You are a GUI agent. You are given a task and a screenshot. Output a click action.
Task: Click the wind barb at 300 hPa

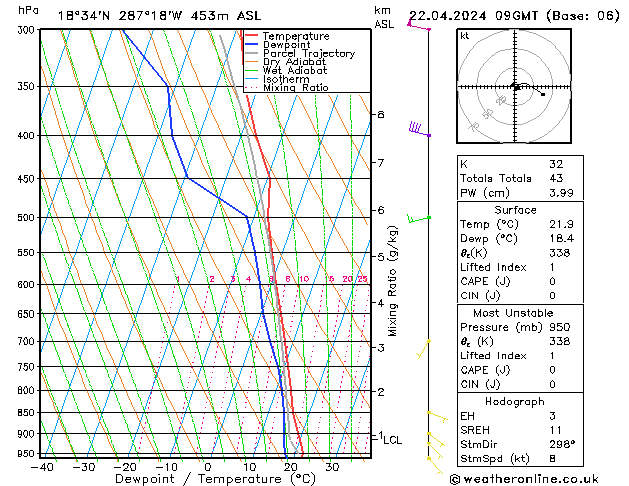point(418,27)
